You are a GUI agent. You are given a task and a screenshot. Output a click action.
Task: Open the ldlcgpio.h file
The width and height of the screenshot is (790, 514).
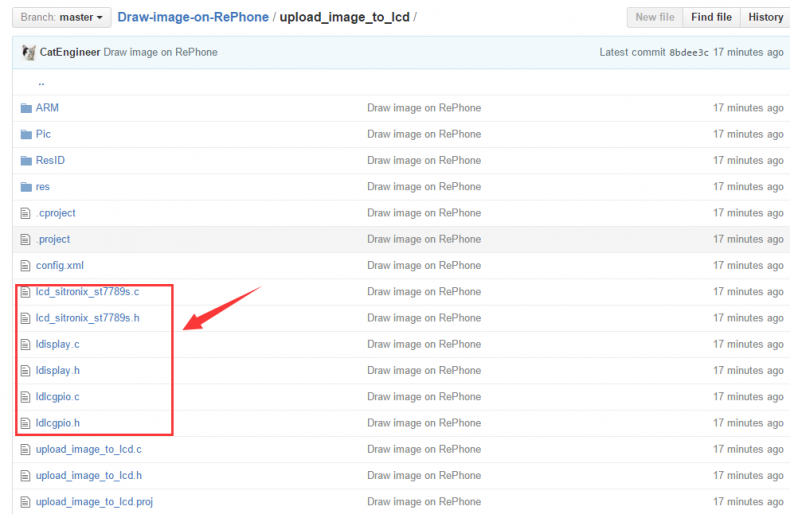57,423
